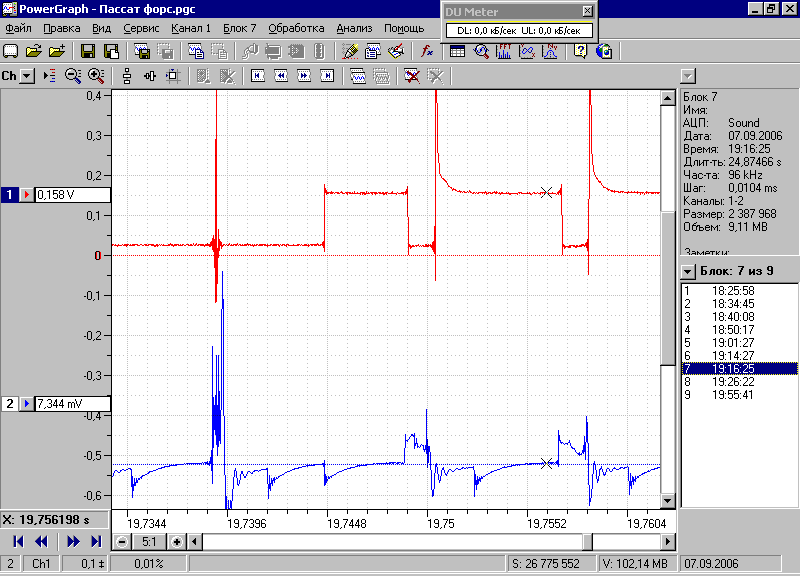Click the globe web icon
This screenshot has width=800, height=576.
point(604,51)
